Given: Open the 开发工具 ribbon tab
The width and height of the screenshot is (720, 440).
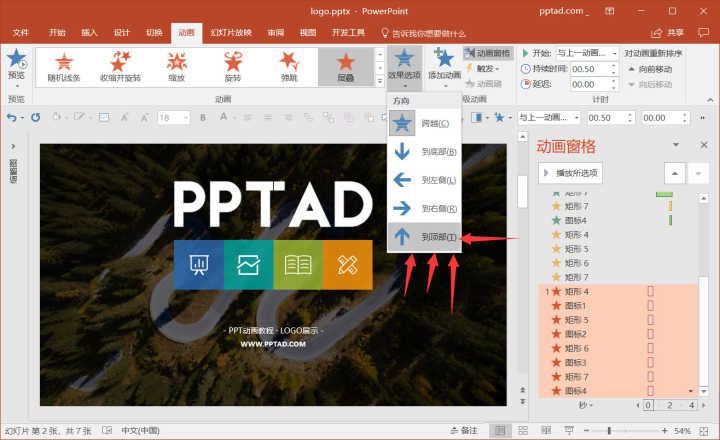Looking at the screenshot, I should 349,33.
